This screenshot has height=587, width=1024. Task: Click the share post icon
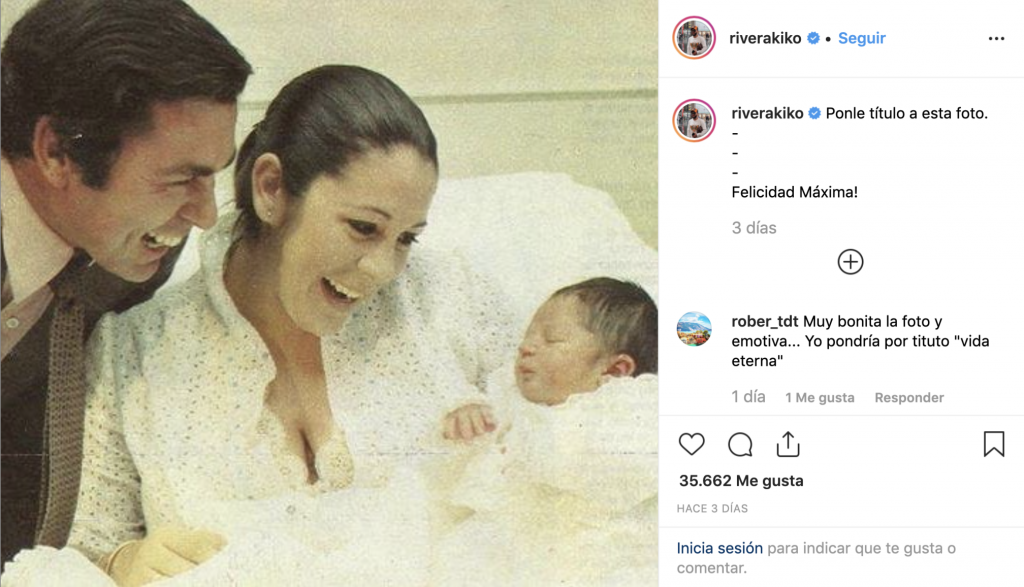coord(788,444)
